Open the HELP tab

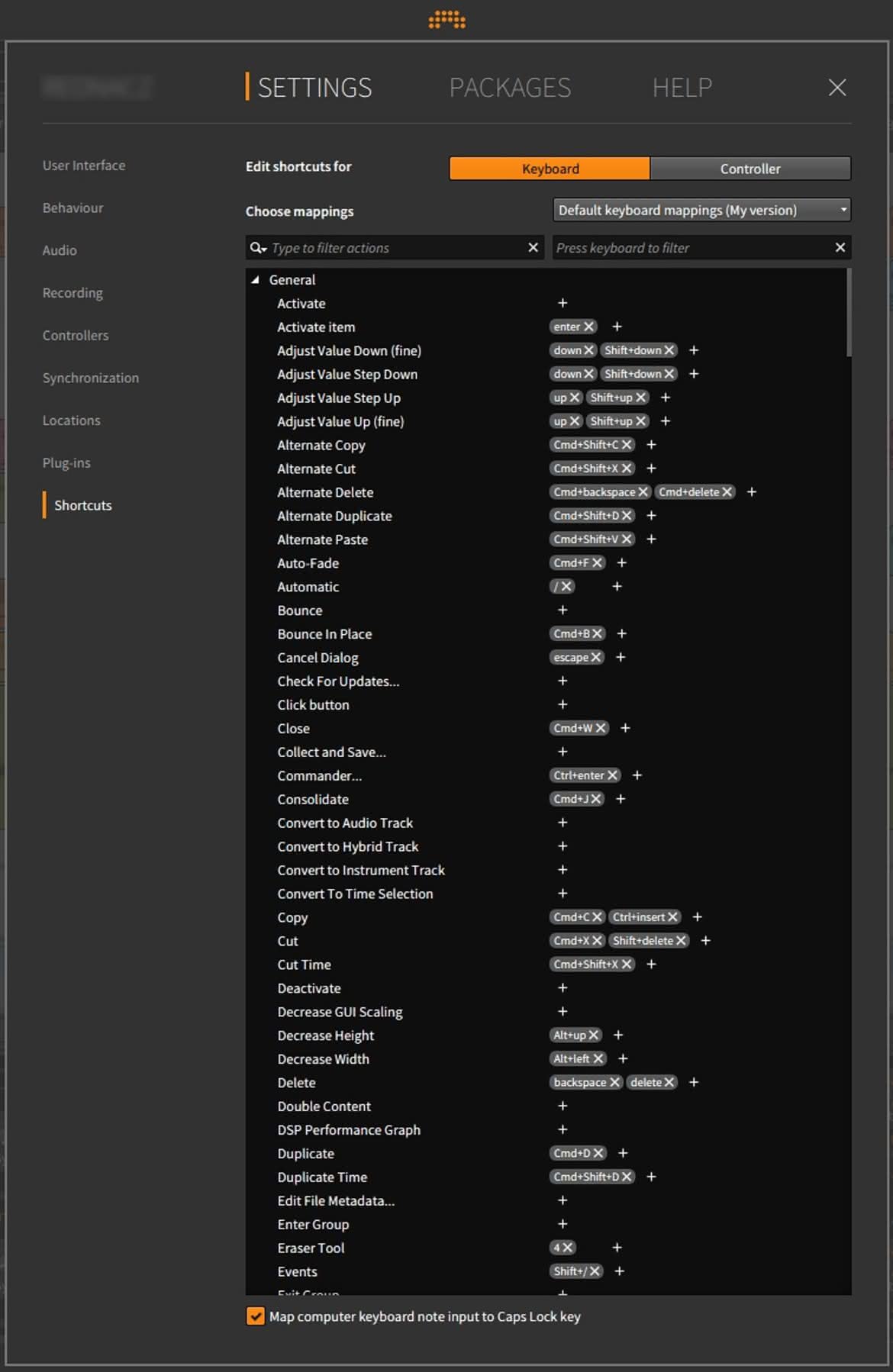click(682, 87)
